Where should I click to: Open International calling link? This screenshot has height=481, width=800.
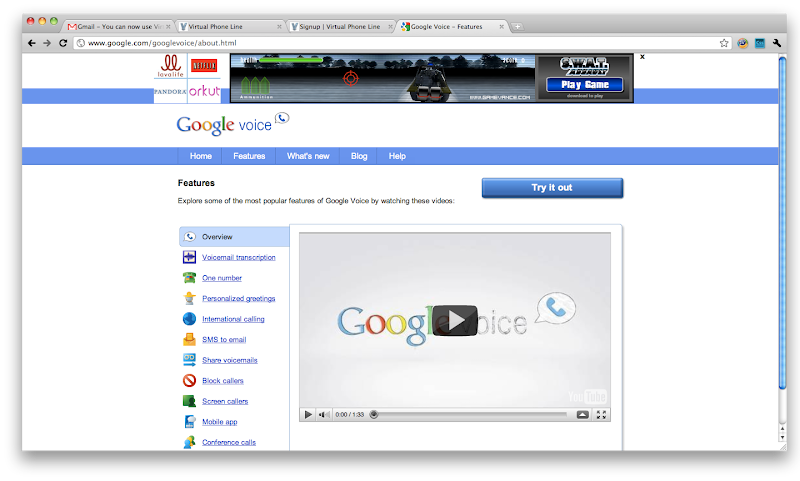pos(233,319)
